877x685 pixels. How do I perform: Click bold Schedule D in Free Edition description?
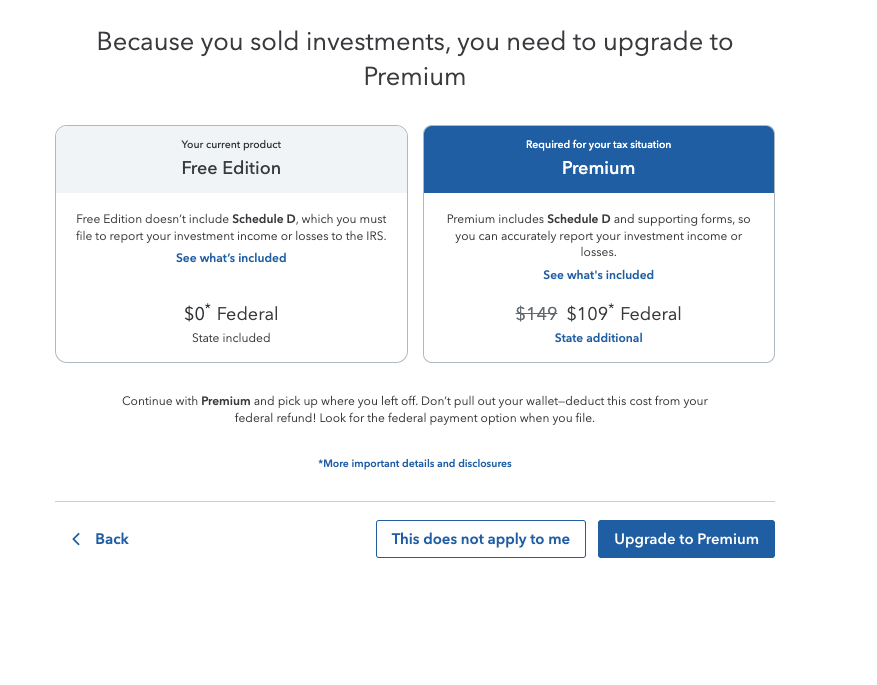(263, 219)
